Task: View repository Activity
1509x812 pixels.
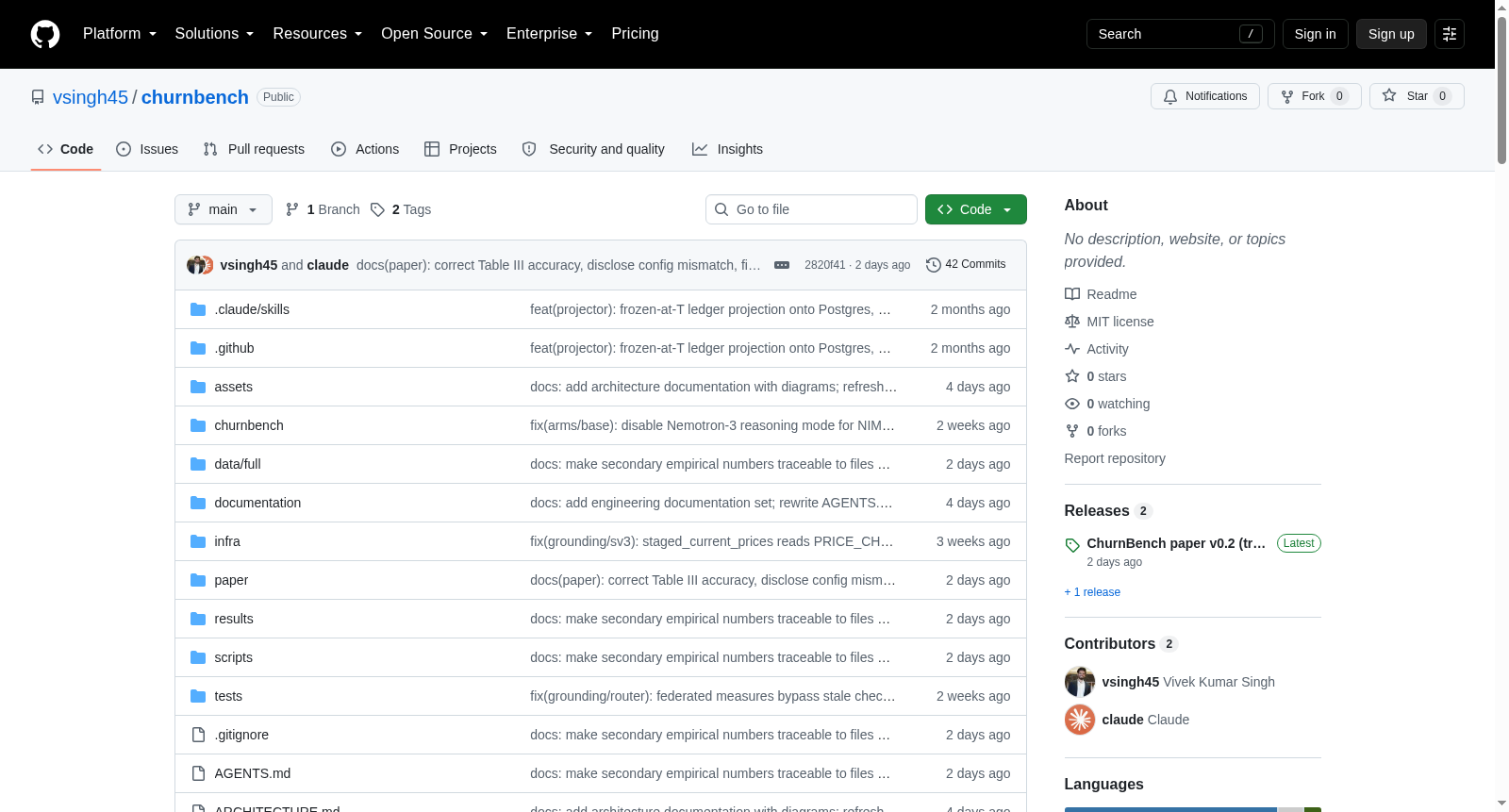Action: pyautogui.click(x=1097, y=349)
